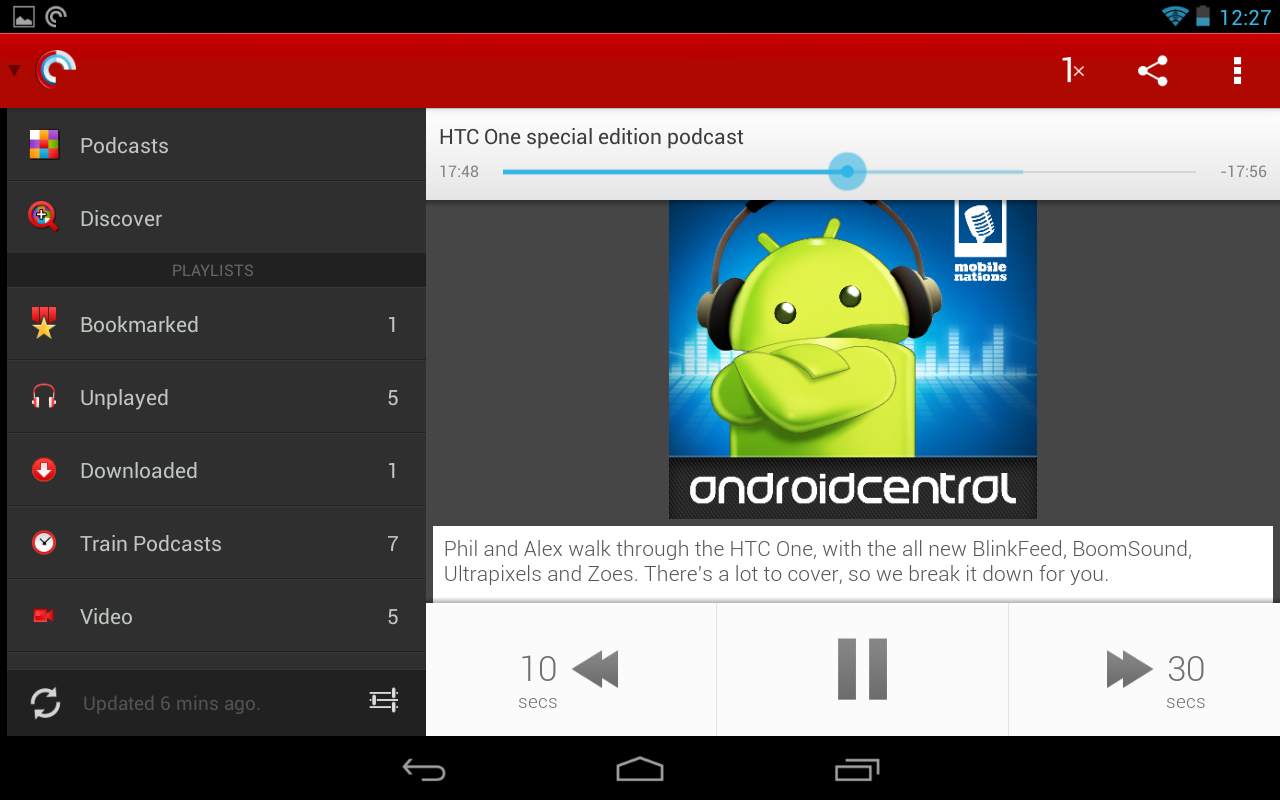
Task: Click the 'Updated 6 mins ago.' status
Action: pyautogui.click(x=172, y=704)
